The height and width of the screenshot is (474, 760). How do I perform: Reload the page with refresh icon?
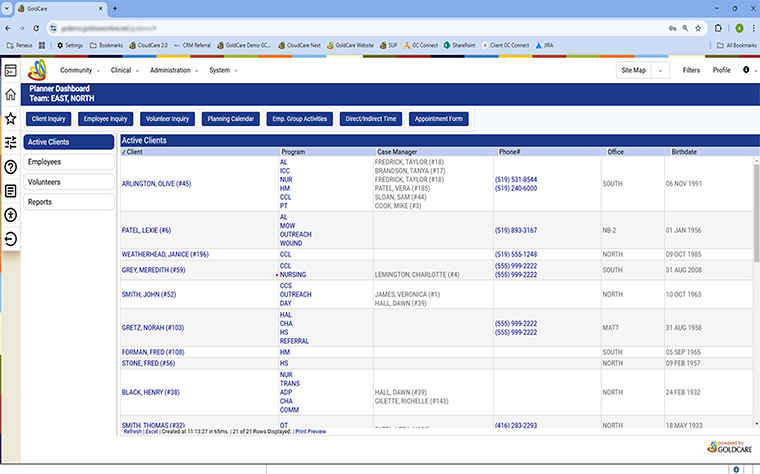[36, 28]
